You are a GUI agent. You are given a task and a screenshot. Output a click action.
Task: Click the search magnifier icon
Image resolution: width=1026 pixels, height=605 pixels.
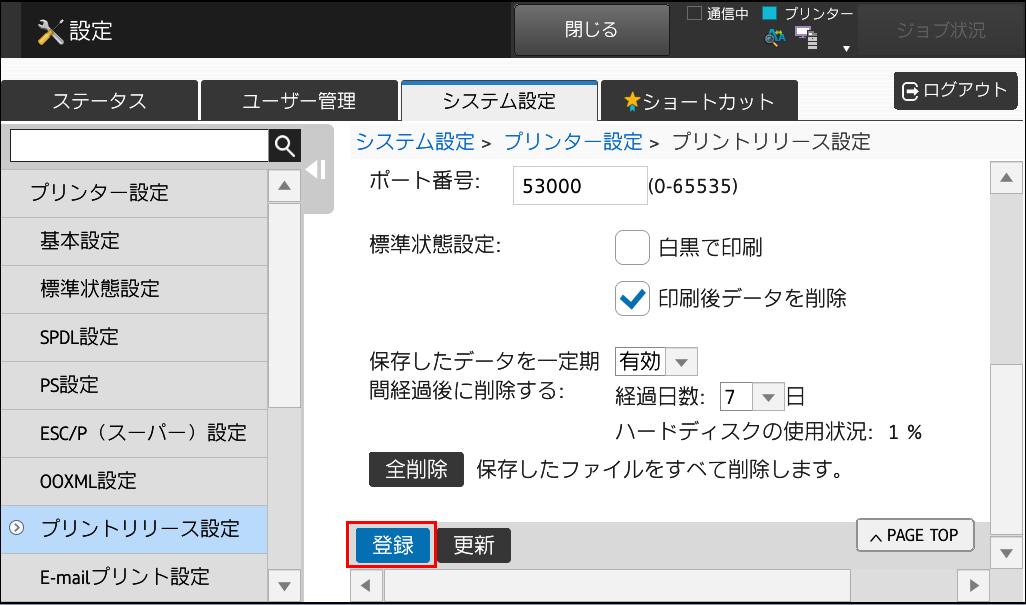point(285,145)
